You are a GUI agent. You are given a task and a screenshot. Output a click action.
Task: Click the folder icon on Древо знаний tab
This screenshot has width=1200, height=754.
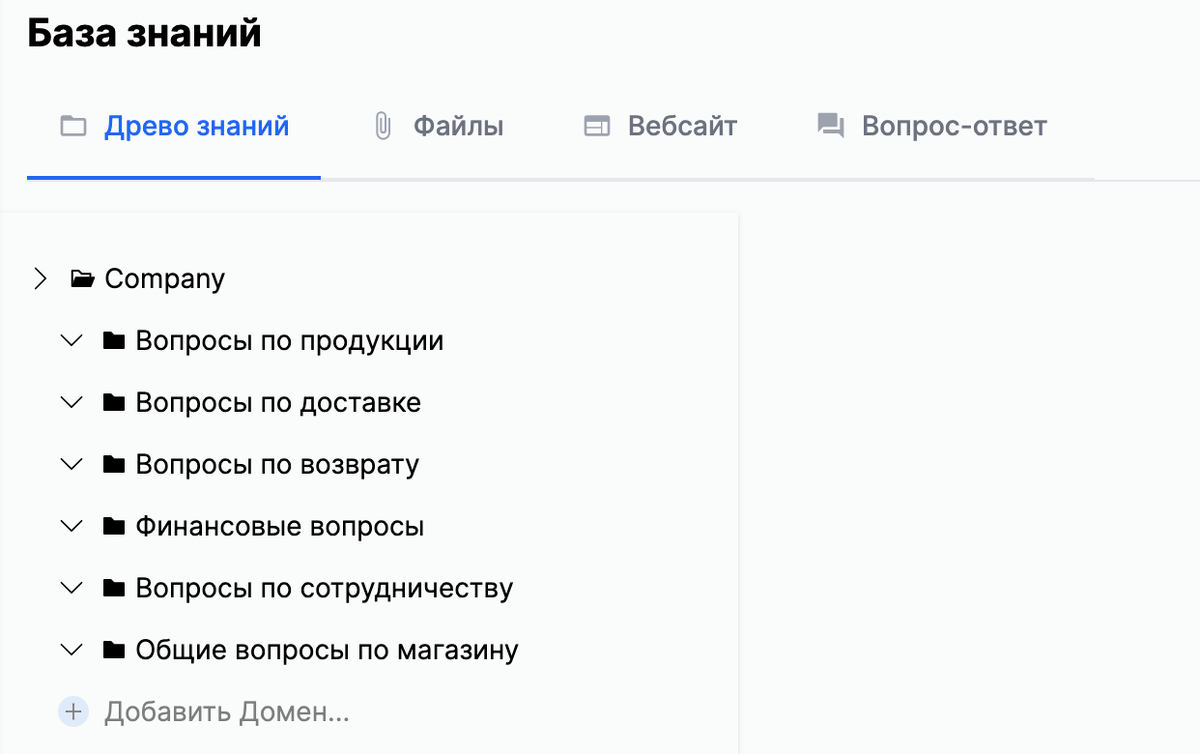(x=73, y=127)
